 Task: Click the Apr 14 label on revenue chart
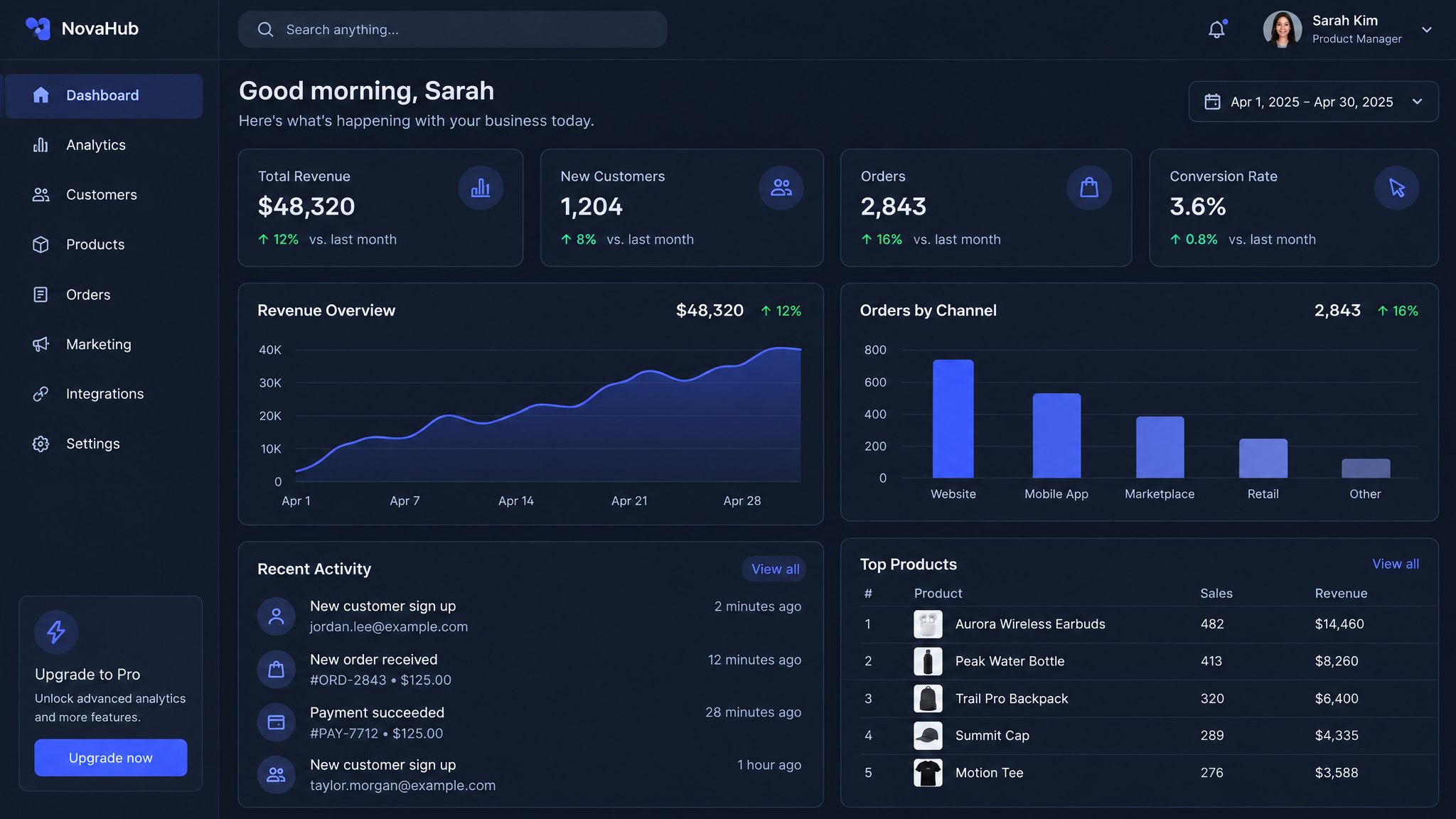pyautogui.click(x=516, y=501)
